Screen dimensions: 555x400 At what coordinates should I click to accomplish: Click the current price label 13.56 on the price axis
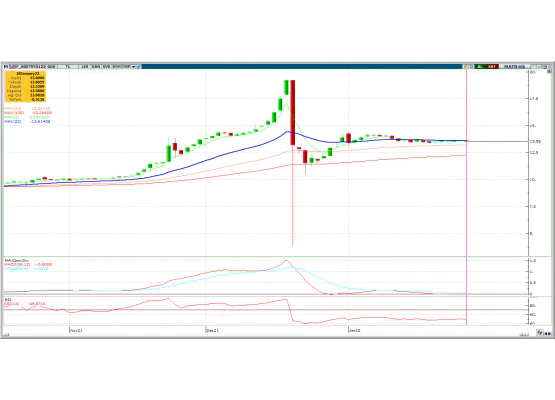click(x=535, y=141)
